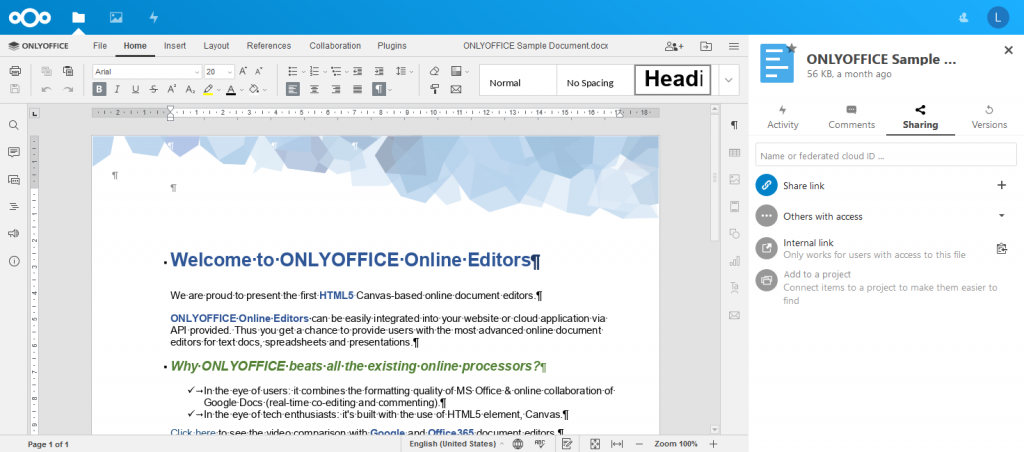Click the Set document language globe icon
Image resolution: width=1024 pixels, height=452 pixels.
(x=518, y=444)
